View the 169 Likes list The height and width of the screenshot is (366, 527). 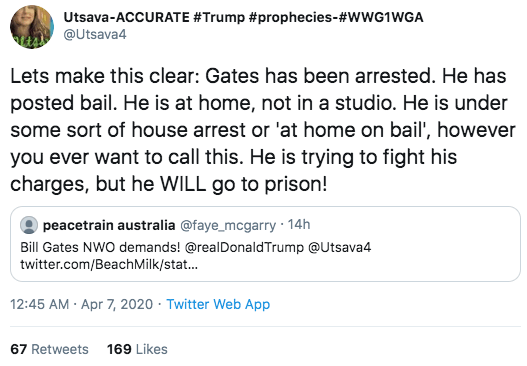137,349
